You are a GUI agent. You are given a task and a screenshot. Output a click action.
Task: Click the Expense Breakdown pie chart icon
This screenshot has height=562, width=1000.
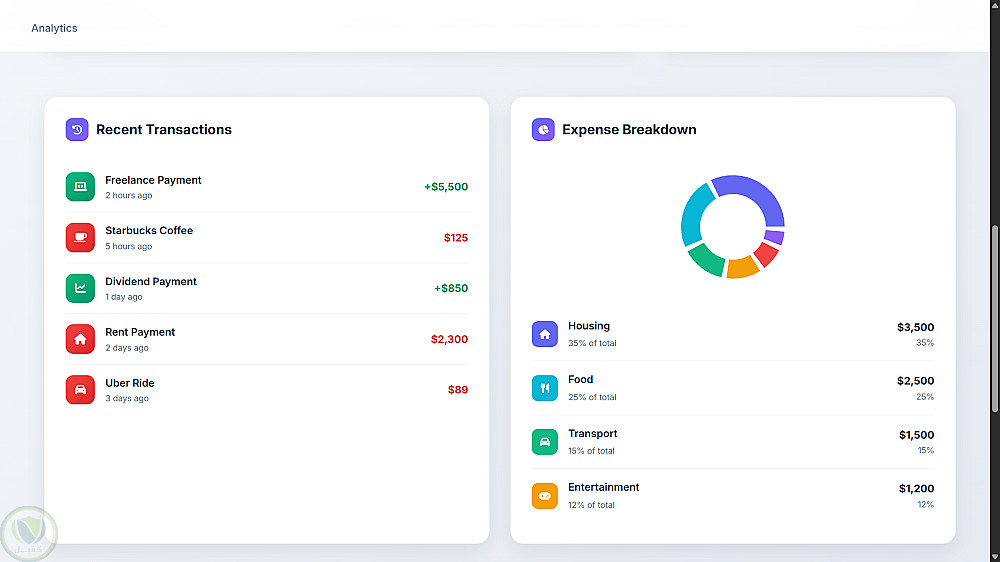(543, 129)
